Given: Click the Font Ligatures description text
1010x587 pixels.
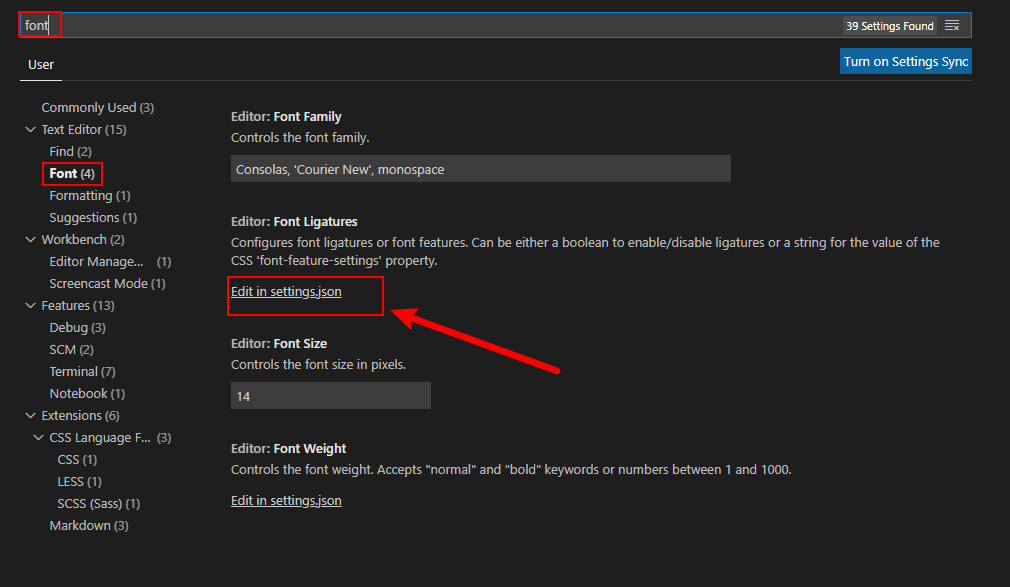Looking at the screenshot, I should tap(586, 252).
